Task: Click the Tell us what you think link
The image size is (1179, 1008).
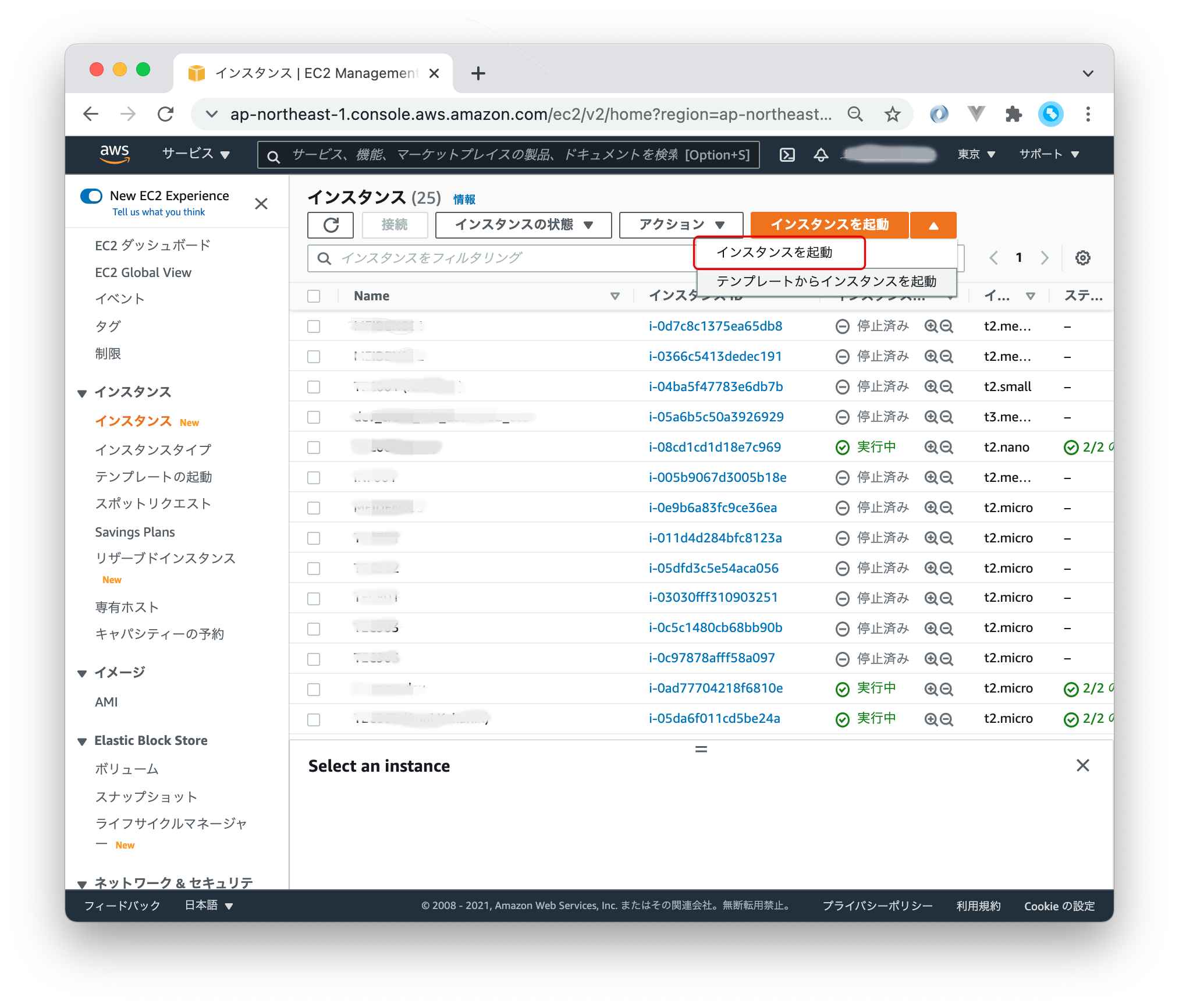Action: click(x=159, y=212)
